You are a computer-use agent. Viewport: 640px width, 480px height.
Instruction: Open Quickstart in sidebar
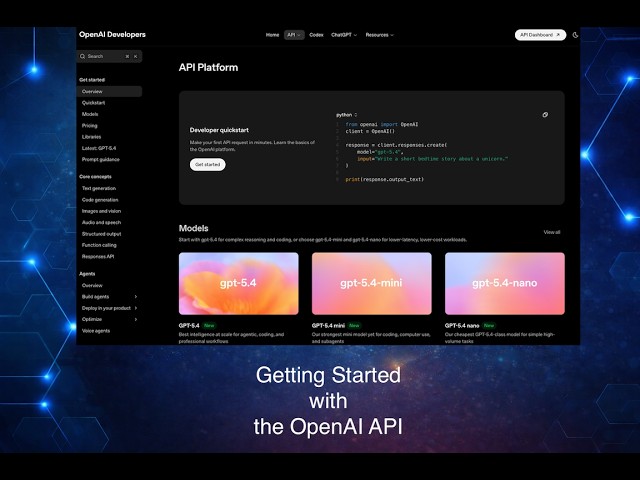click(x=93, y=103)
